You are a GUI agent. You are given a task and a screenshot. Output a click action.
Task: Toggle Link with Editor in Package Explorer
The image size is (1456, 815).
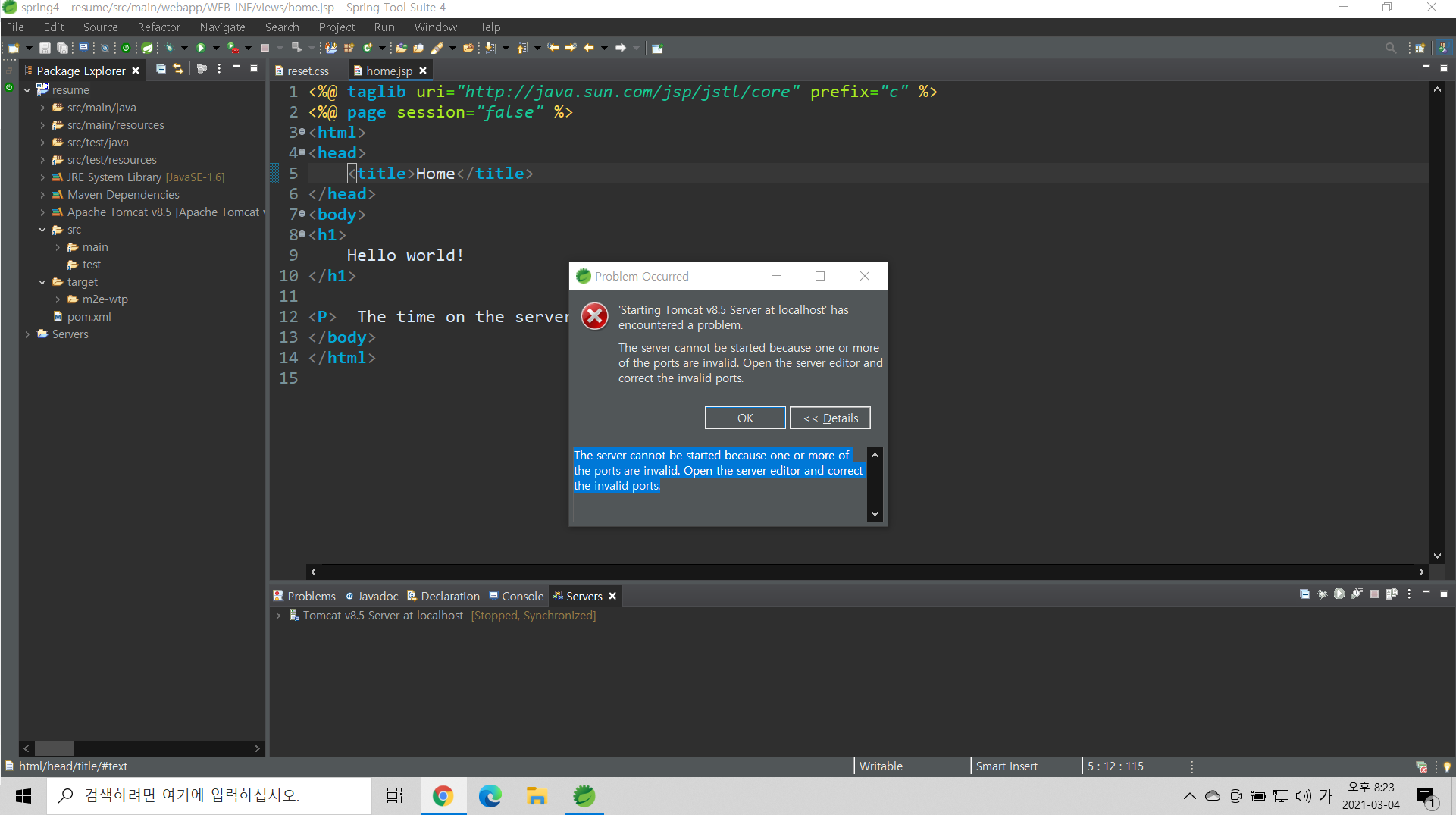click(178, 69)
